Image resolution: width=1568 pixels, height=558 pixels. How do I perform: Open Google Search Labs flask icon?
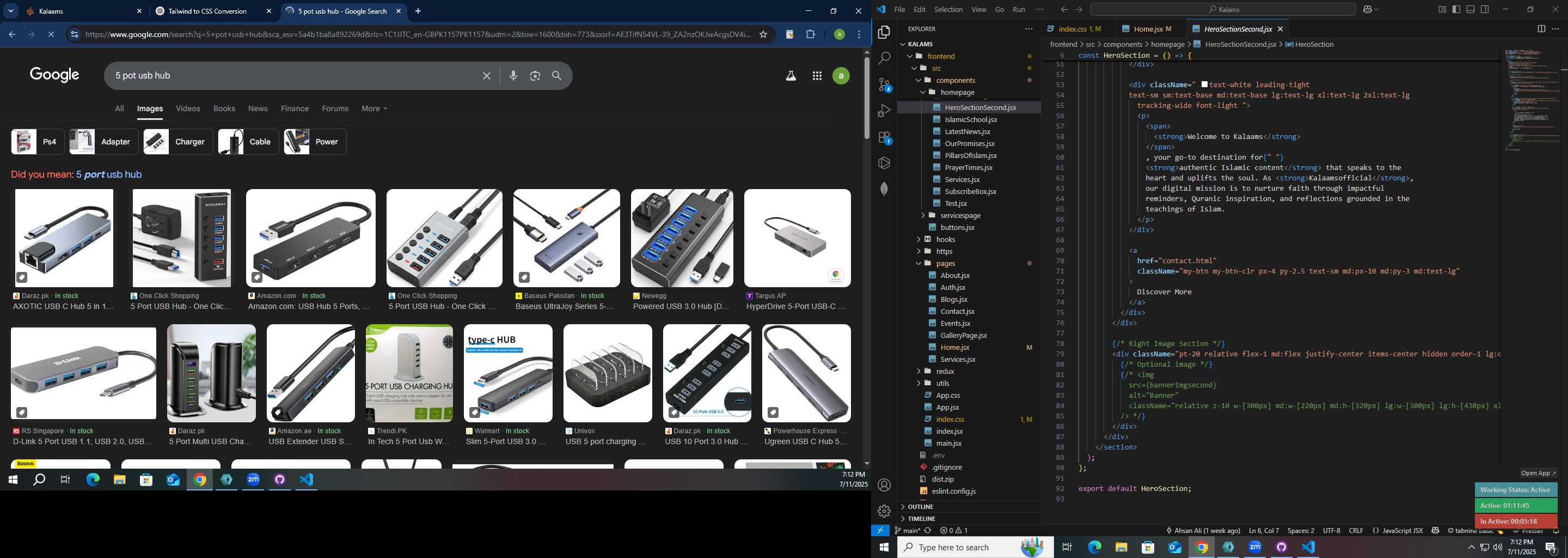tap(791, 76)
